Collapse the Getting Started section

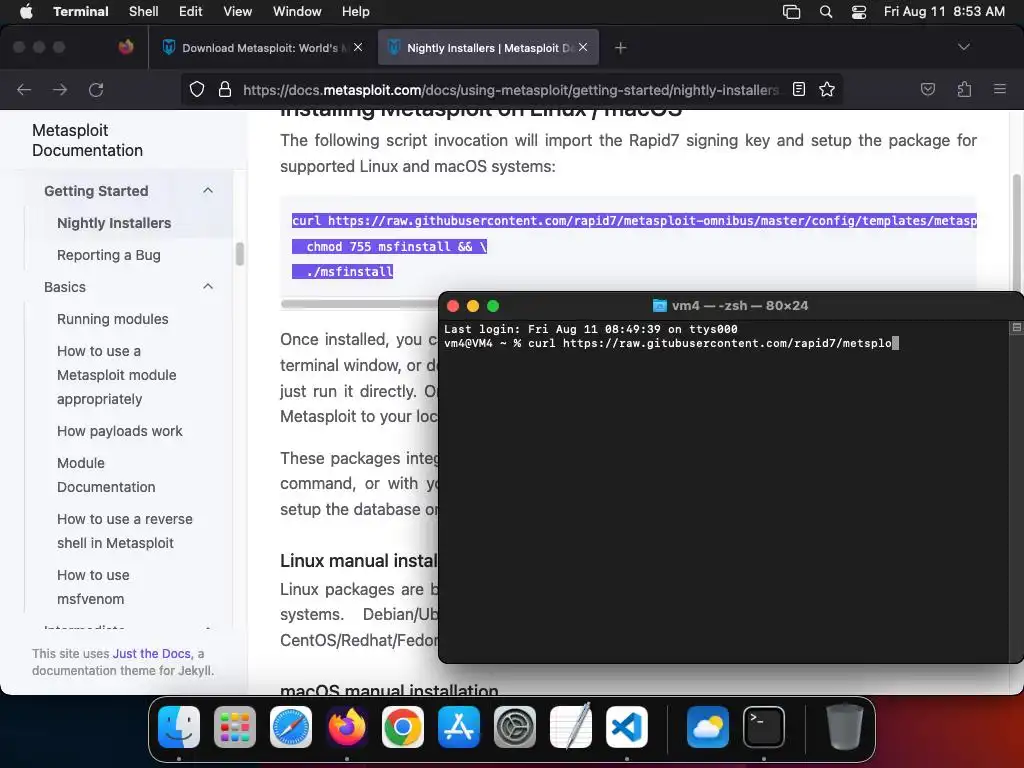pos(208,191)
